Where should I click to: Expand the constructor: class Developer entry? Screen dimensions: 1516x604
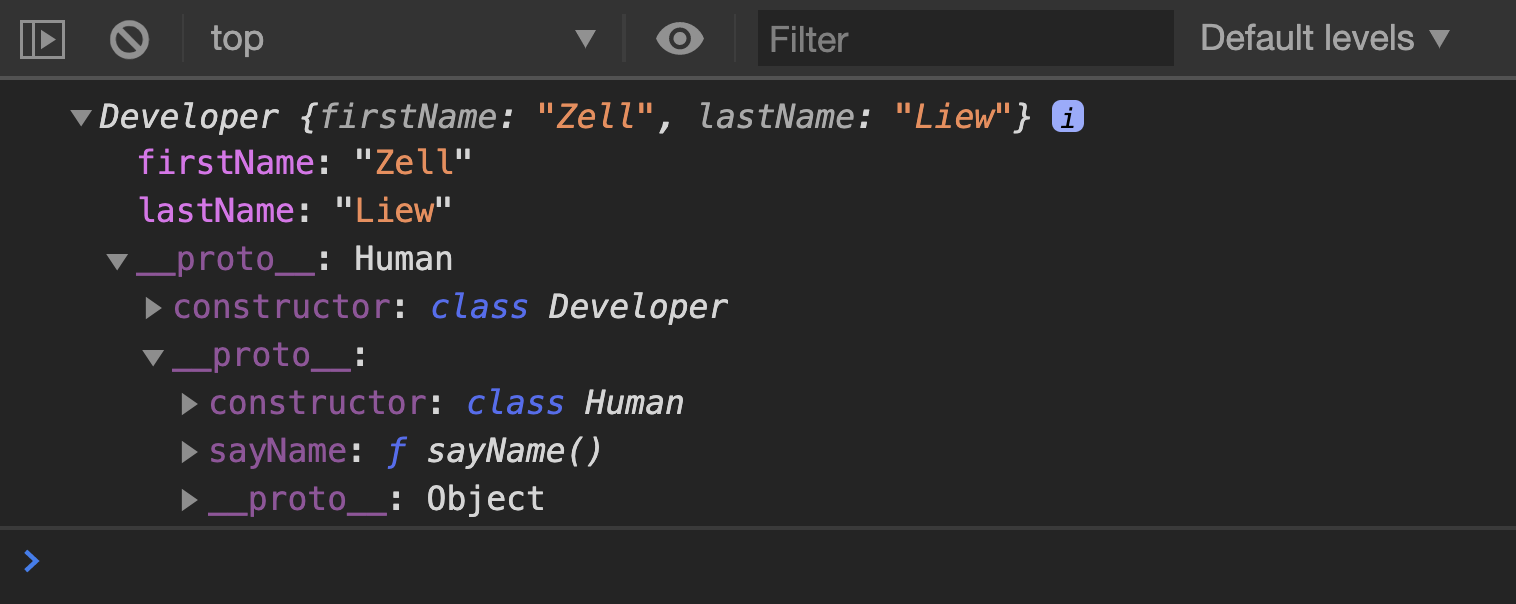tap(154, 307)
